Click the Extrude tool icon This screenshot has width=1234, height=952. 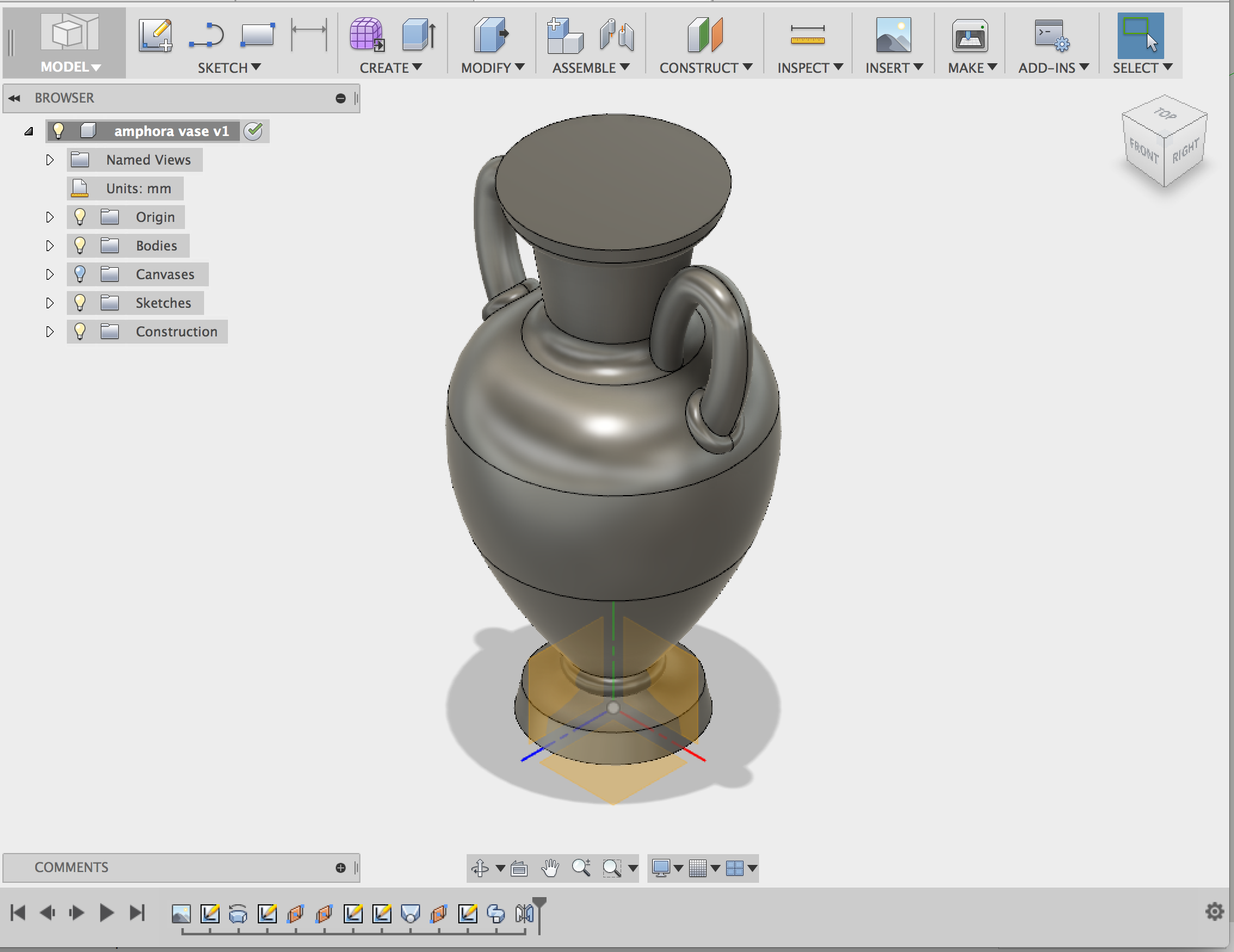coord(419,35)
